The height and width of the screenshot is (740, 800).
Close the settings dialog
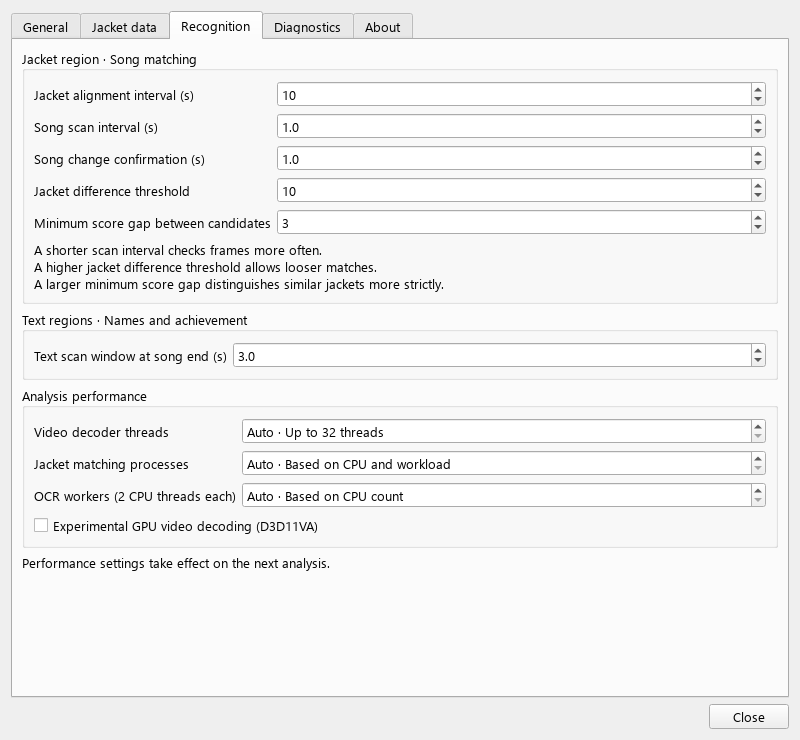coord(748,717)
